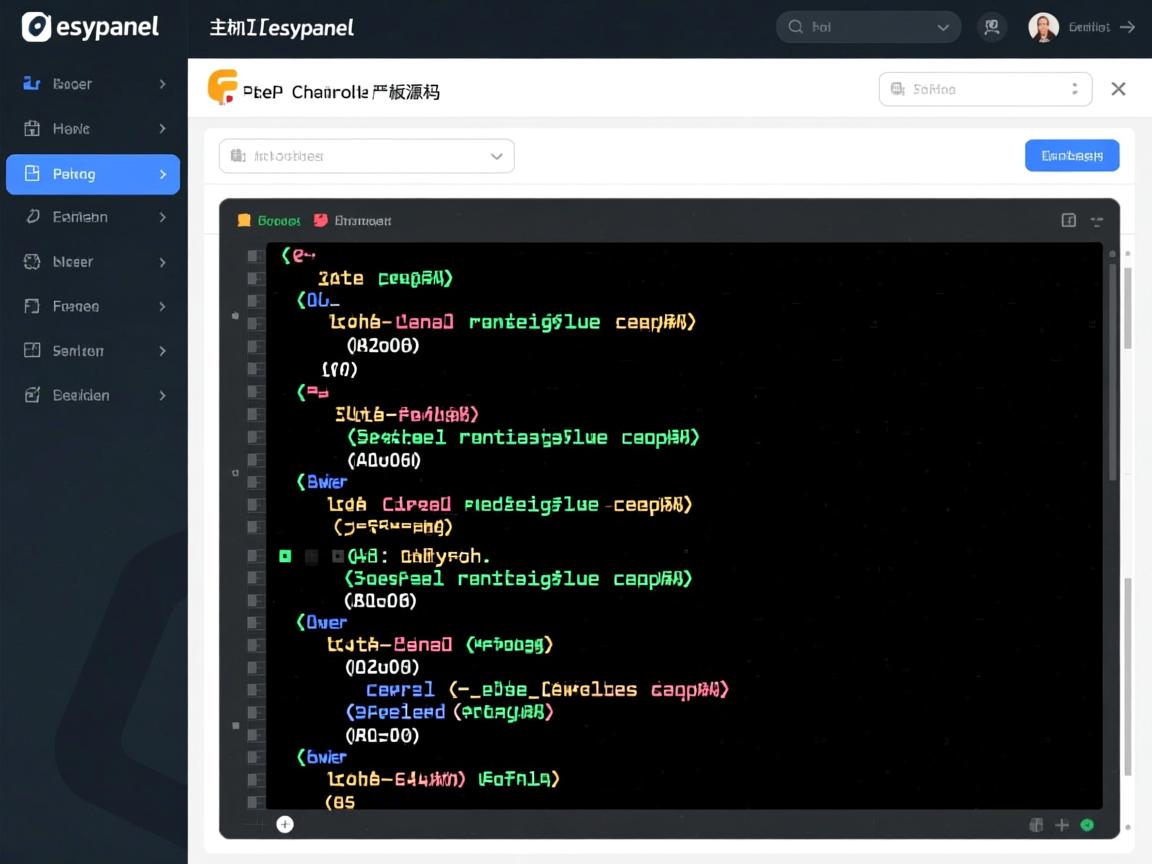Click the orange app logo beside the panel title
The height and width of the screenshot is (864, 1152).
click(x=222, y=88)
